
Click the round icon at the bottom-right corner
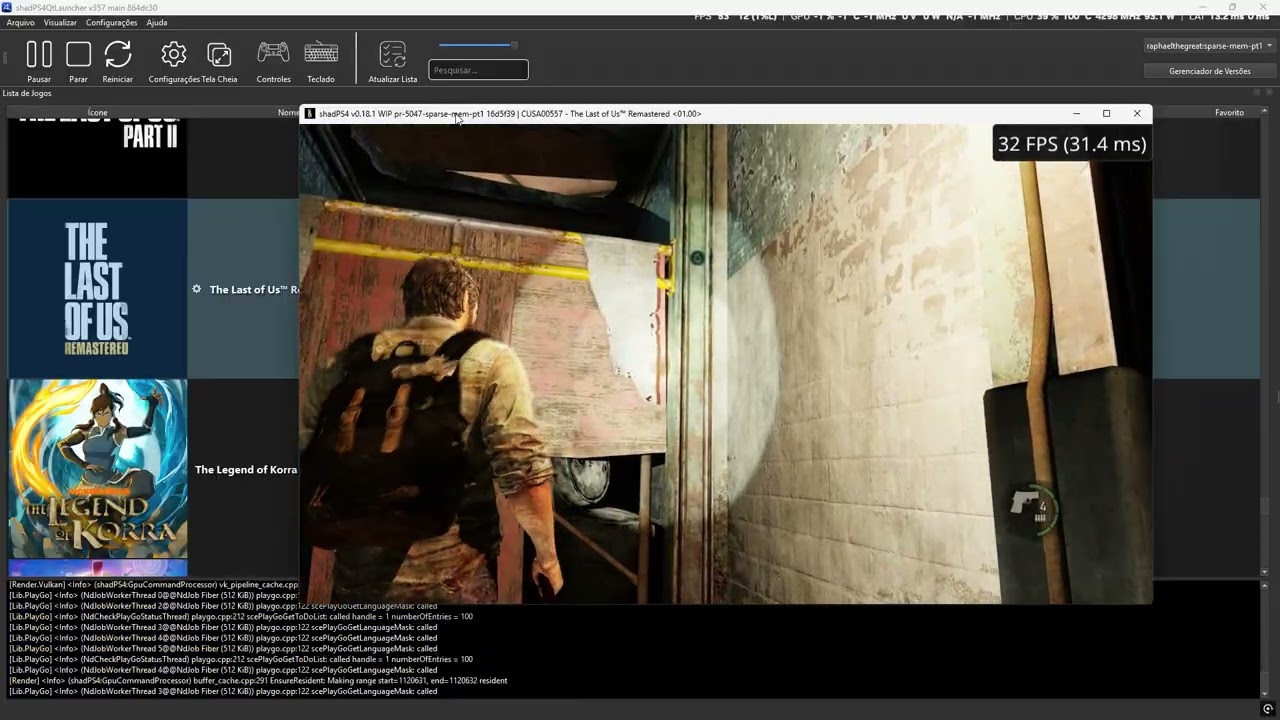tap(1268, 709)
